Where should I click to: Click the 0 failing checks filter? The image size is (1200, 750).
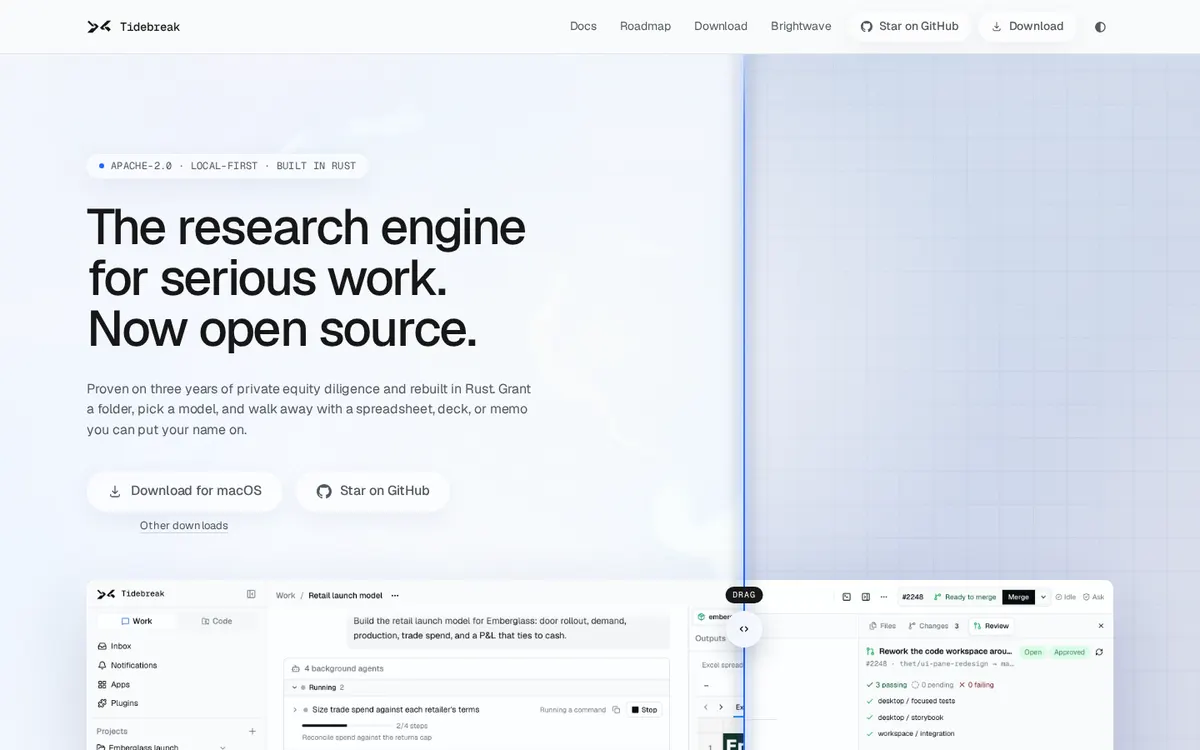pos(977,685)
